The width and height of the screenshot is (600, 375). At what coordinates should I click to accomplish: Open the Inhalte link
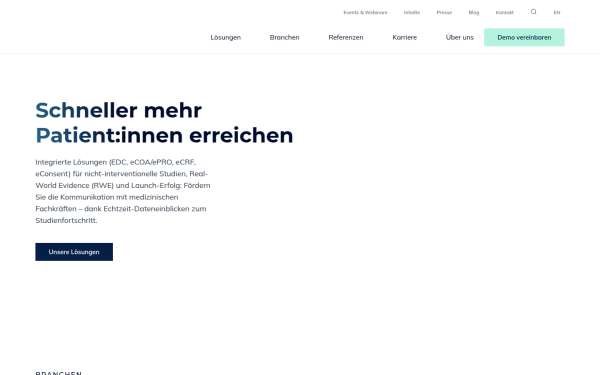coord(412,13)
